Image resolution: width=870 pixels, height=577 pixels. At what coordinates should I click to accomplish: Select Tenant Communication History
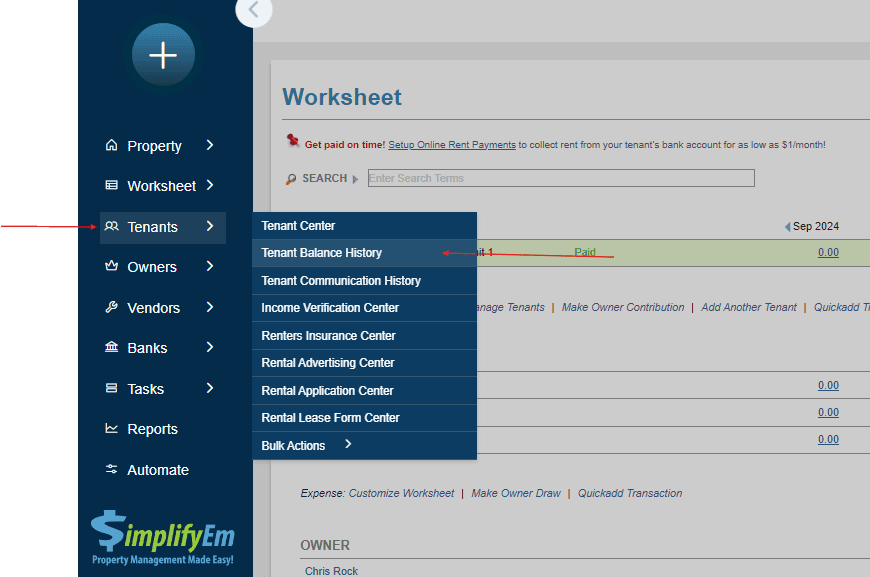(341, 281)
